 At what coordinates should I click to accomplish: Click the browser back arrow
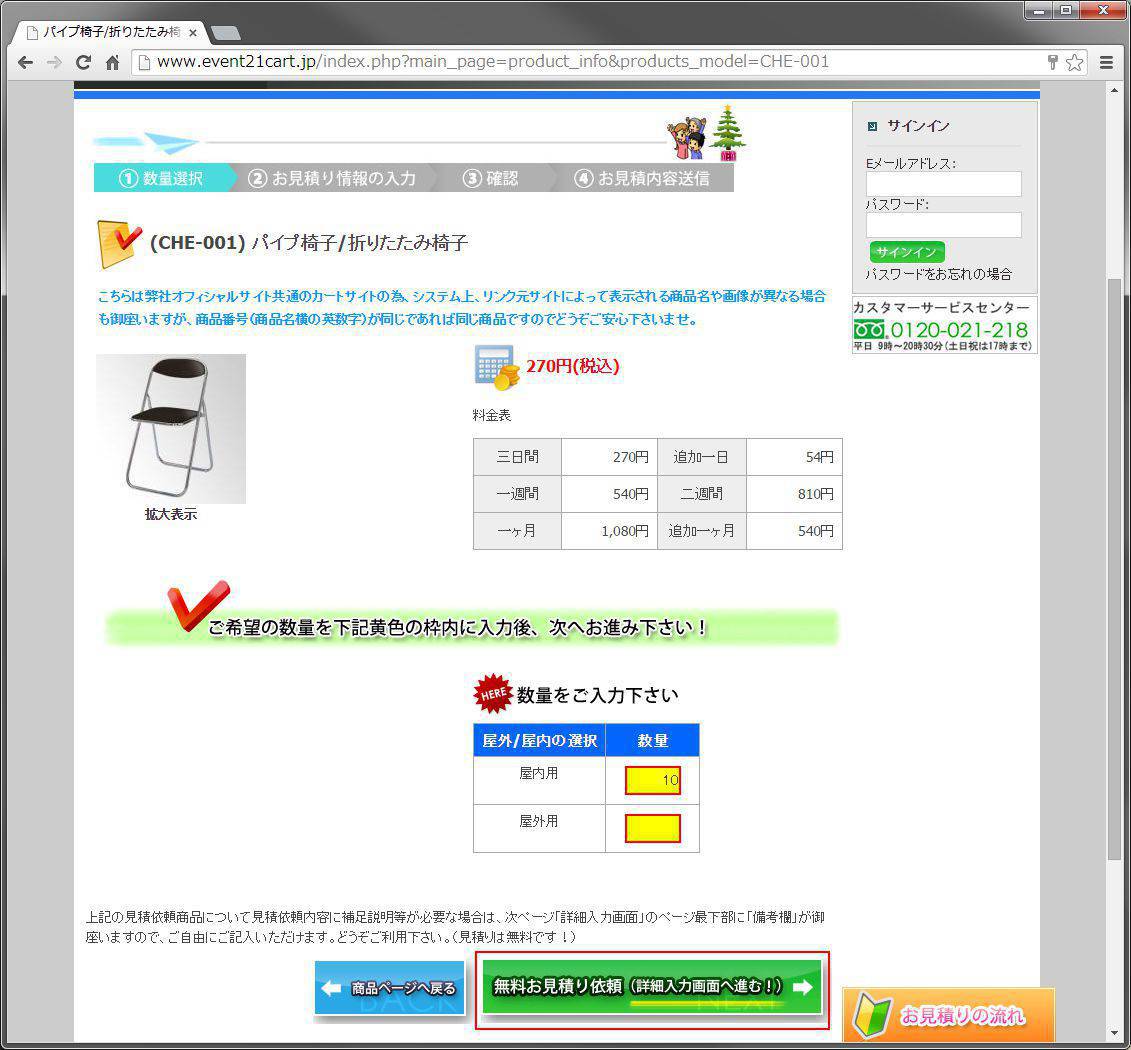tap(25, 62)
